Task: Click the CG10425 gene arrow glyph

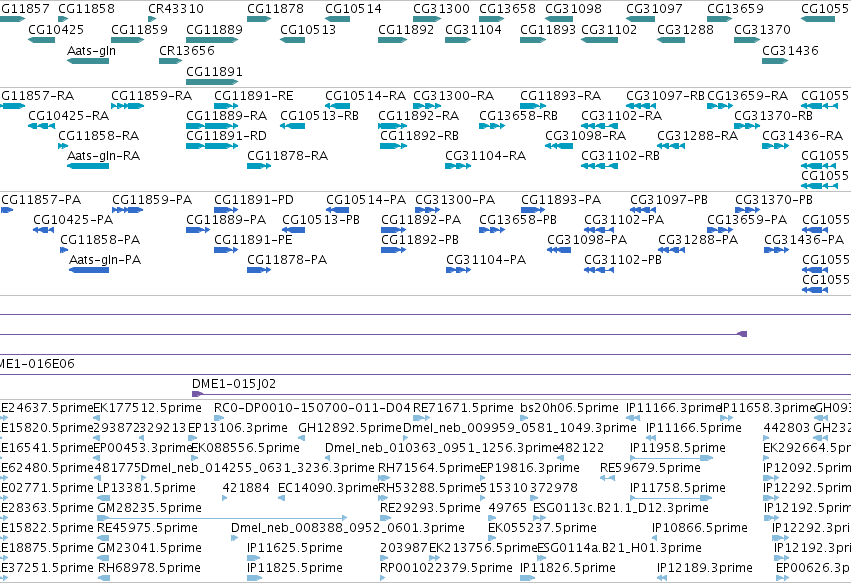Action: point(41,40)
